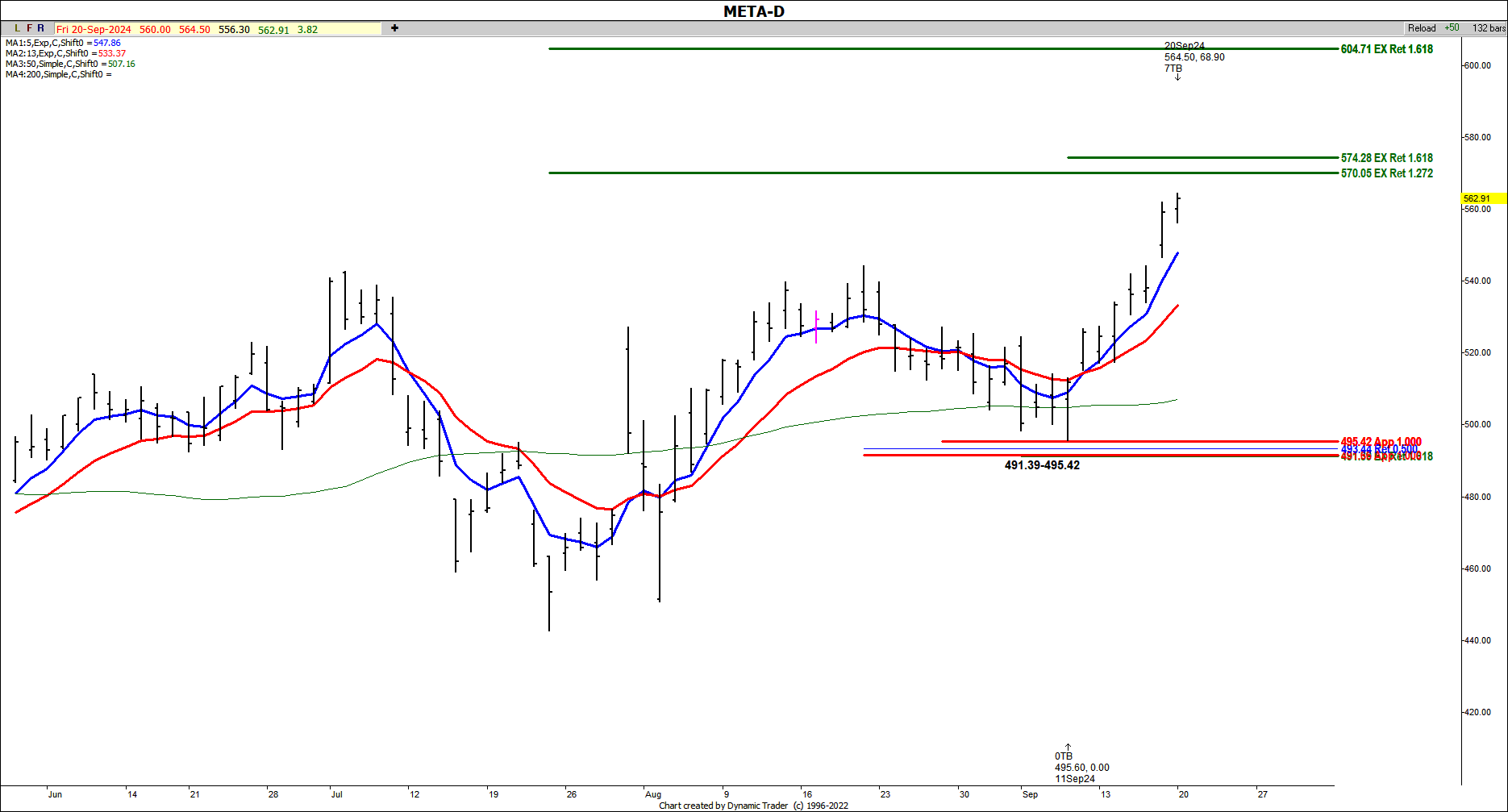1508x812 pixels.
Task: Select the MA2 13 Exp moving average label
Action: [x=65, y=53]
